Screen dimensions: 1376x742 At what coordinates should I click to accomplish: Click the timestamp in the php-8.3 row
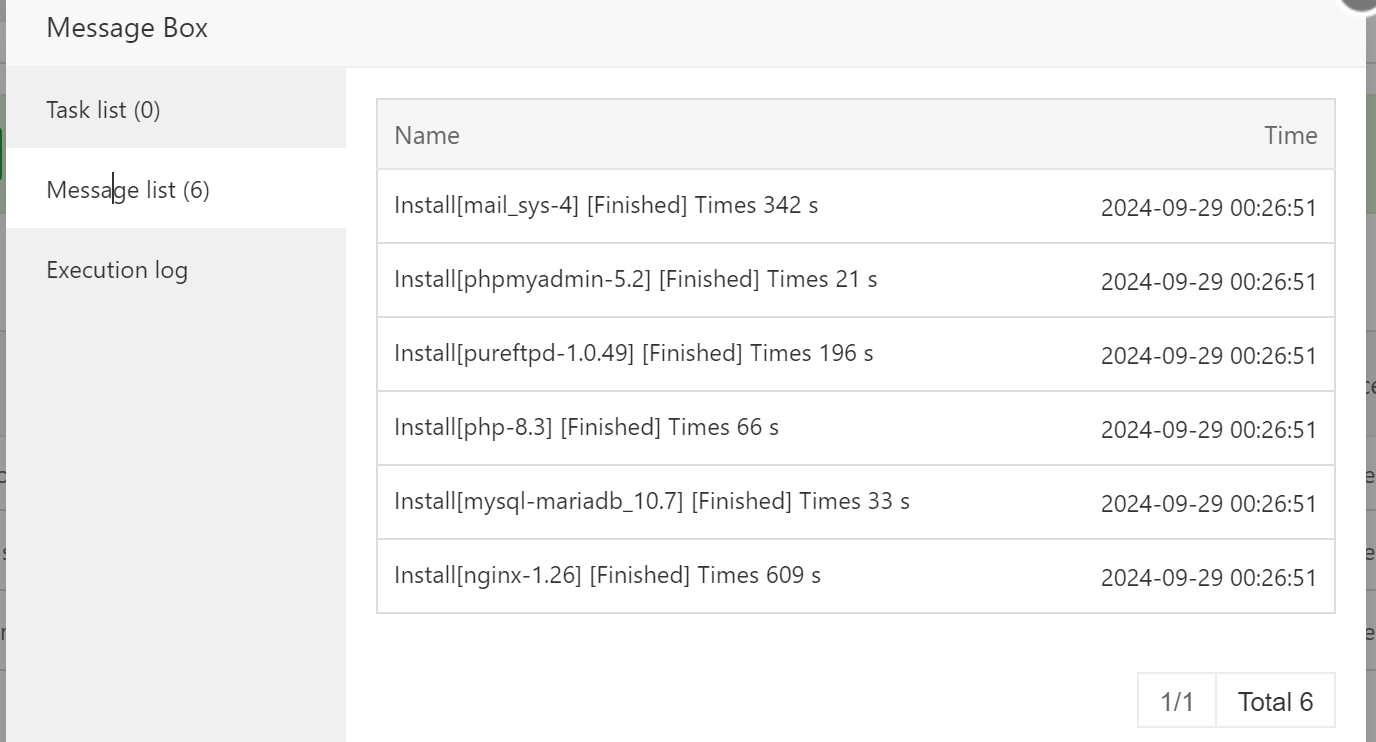[1208, 430]
